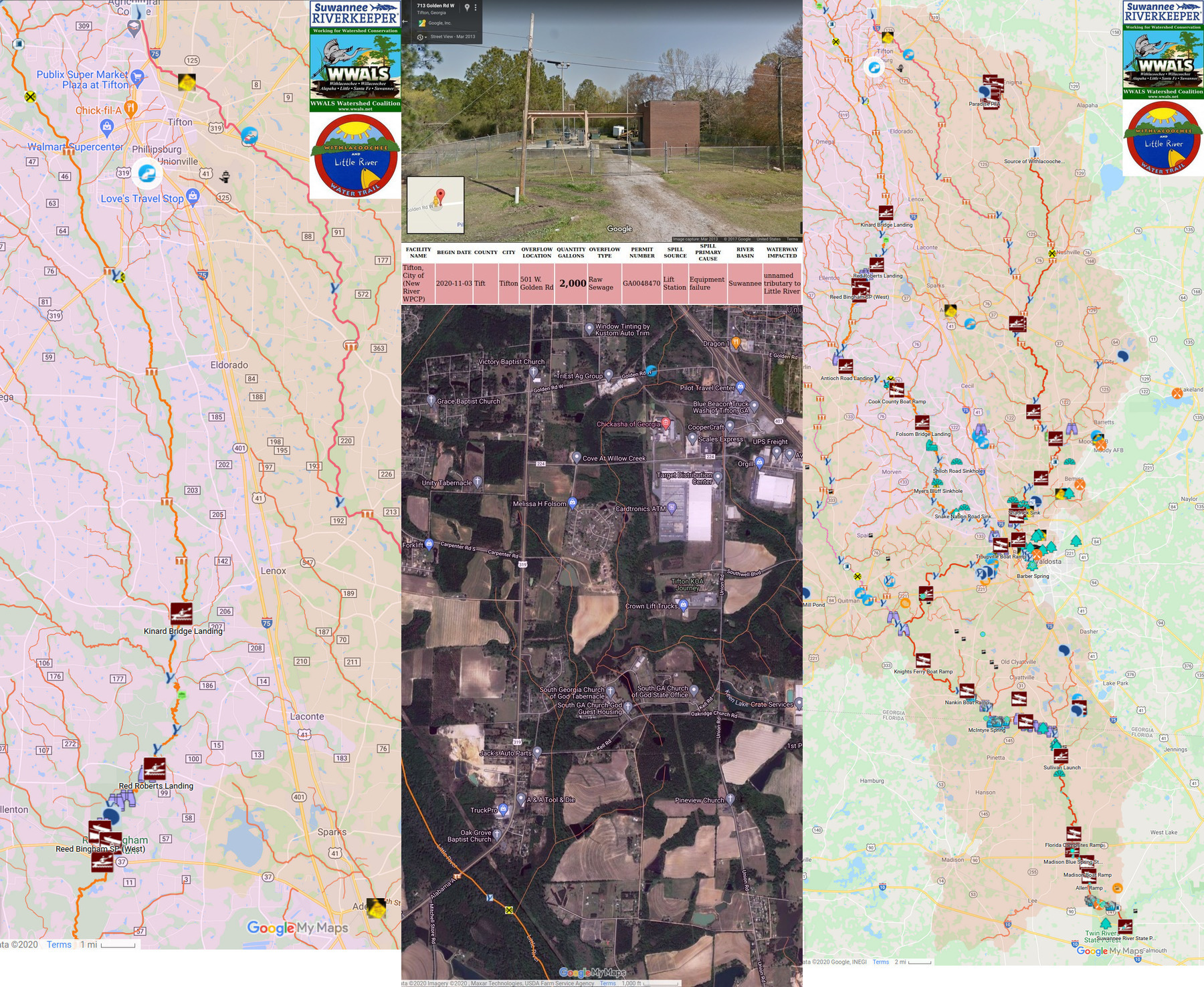Screen dimensions: 1204x987
Task: Click the location pin icon beside 713 Golden Rd W
Action: [x=467, y=7]
